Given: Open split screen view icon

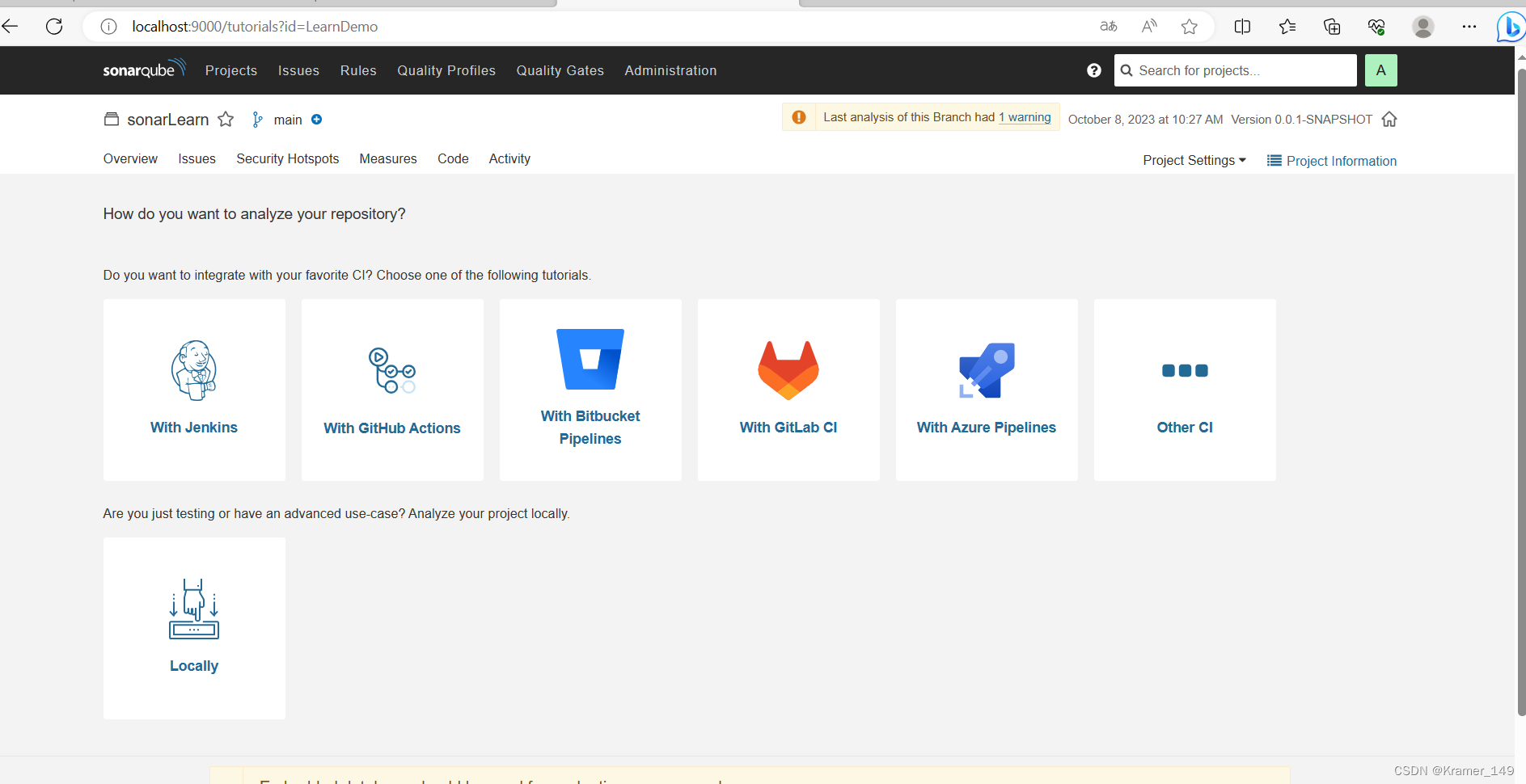Looking at the screenshot, I should tap(1242, 27).
